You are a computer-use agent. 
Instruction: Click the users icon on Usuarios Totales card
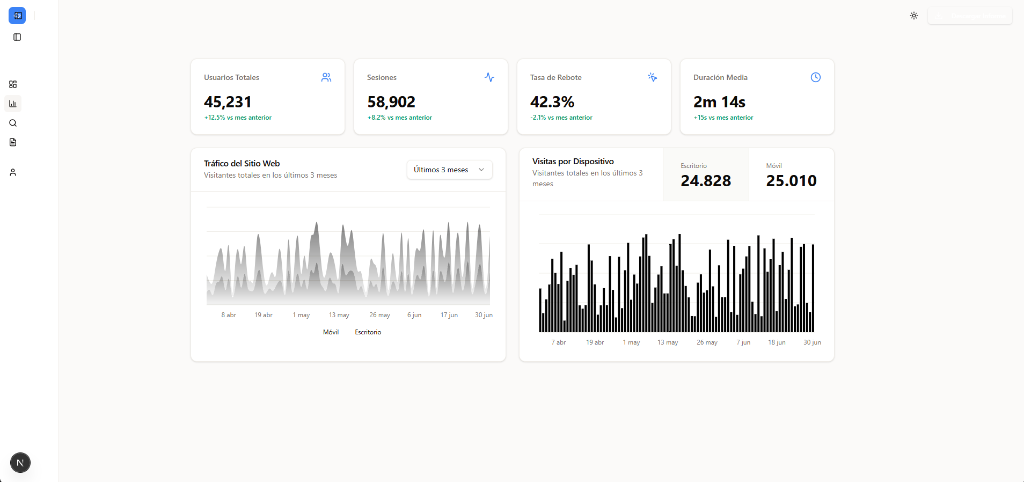click(x=326, y=77)
